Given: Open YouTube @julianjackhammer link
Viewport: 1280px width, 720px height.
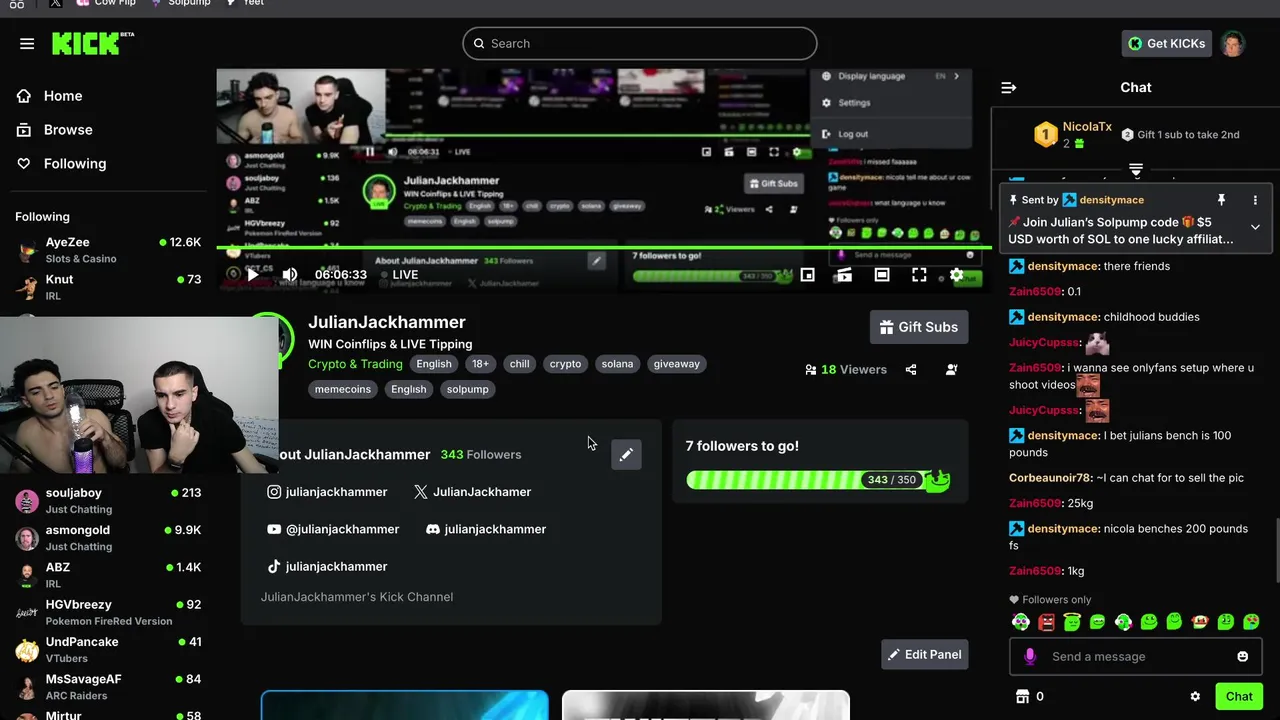Looking at the screenshot, I should click(333, 529).
